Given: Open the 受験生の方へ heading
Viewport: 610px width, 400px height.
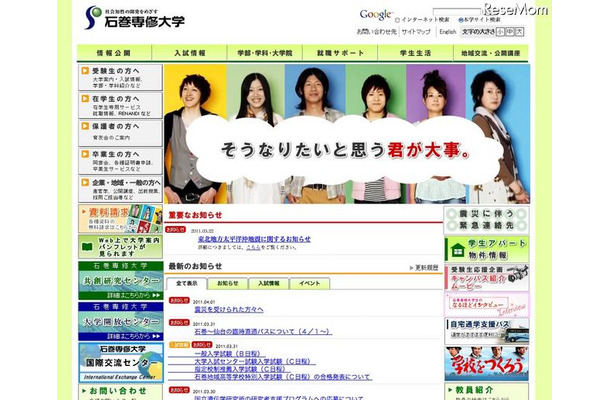Looking at the screenshot, I should 116,71.
